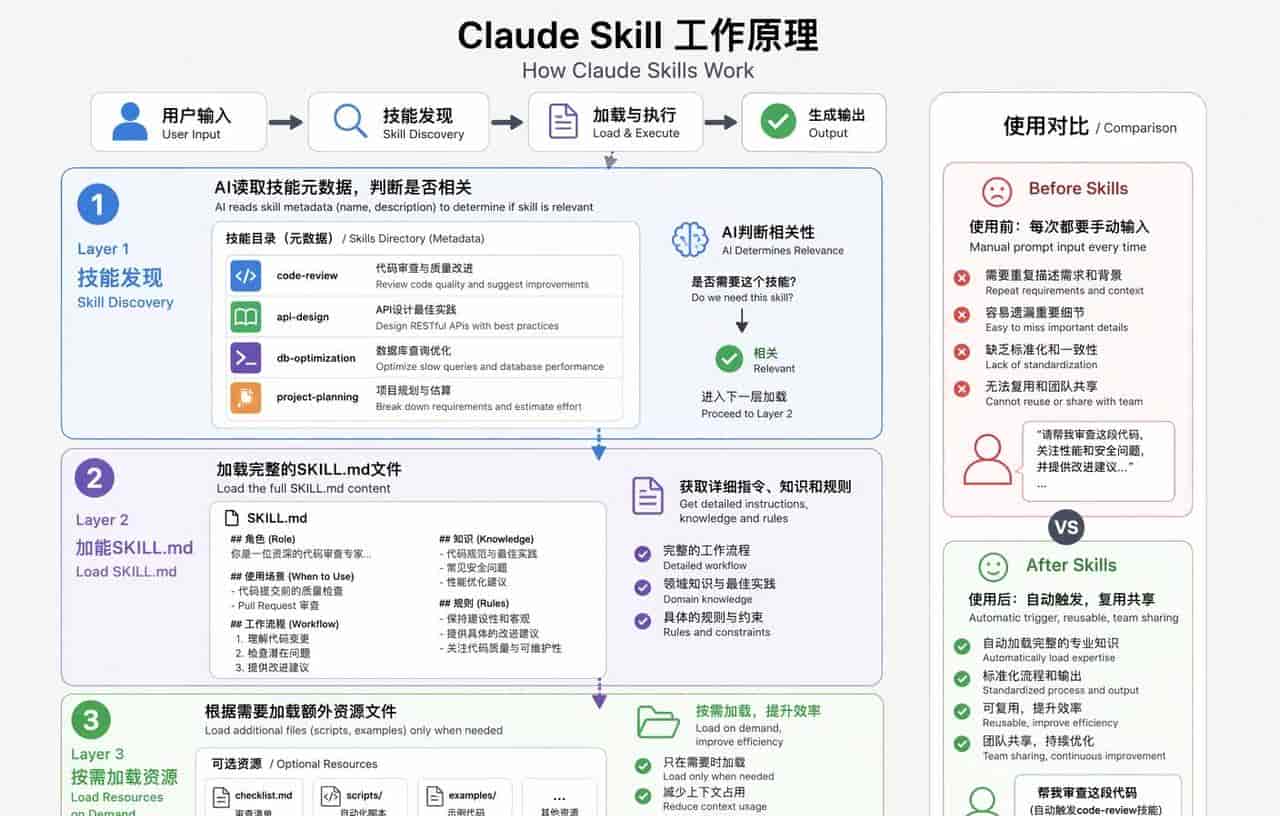Screen dimensions: 1280x816
Task: Click the green check beside Team sharing, continuous improvement
Action: [x=962, y=744]
